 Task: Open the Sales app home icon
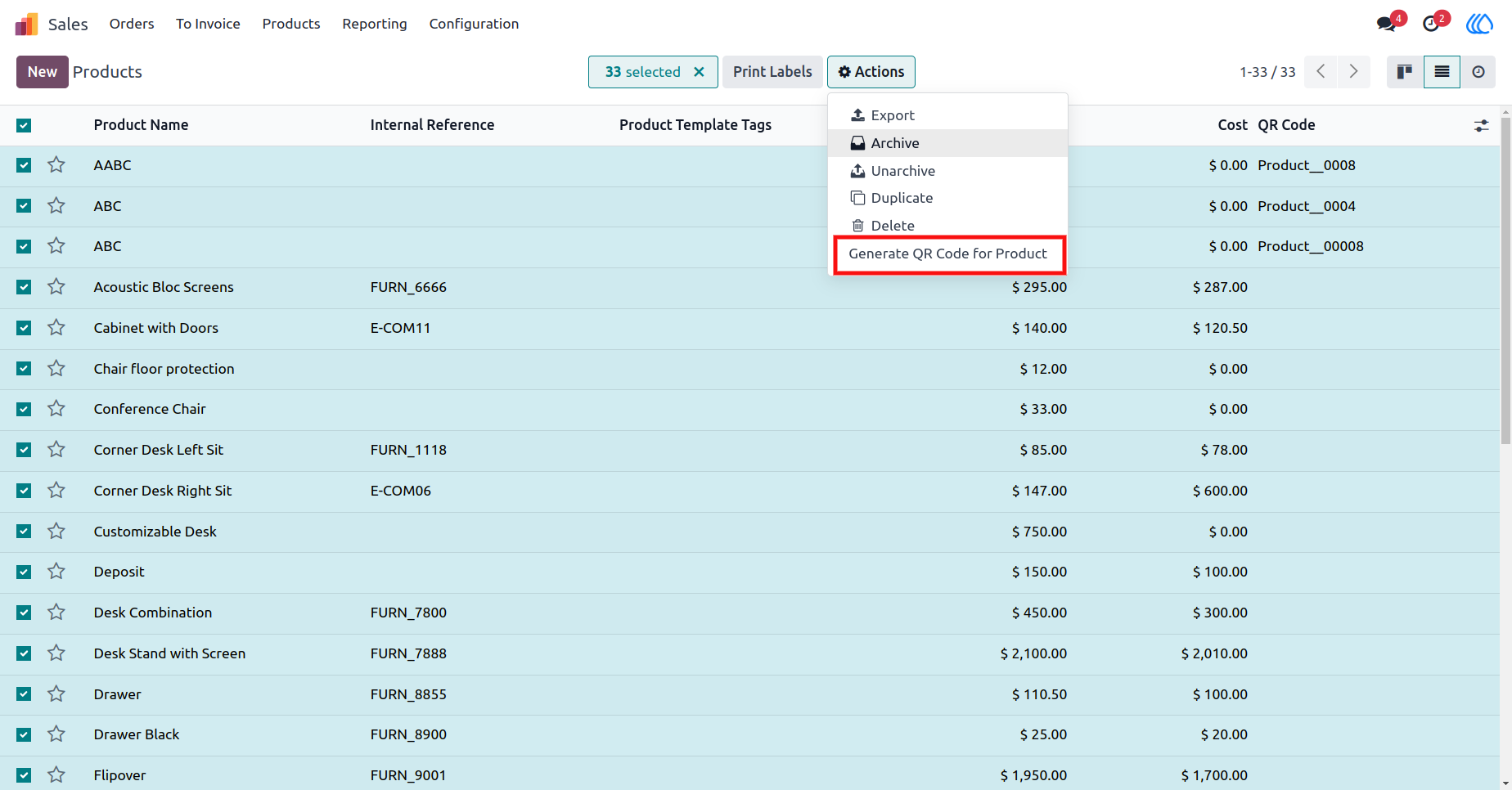pyautogui.click(x=26, y=24)
